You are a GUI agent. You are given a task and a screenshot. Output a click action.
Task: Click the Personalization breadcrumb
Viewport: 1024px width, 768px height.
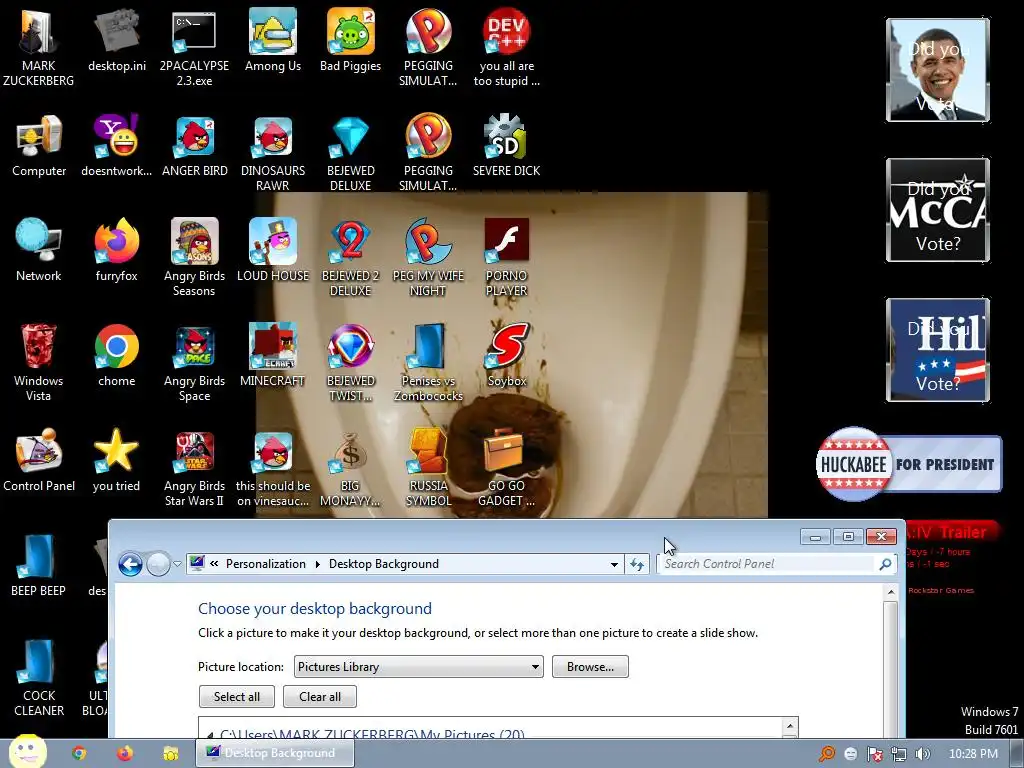point(266,564)
